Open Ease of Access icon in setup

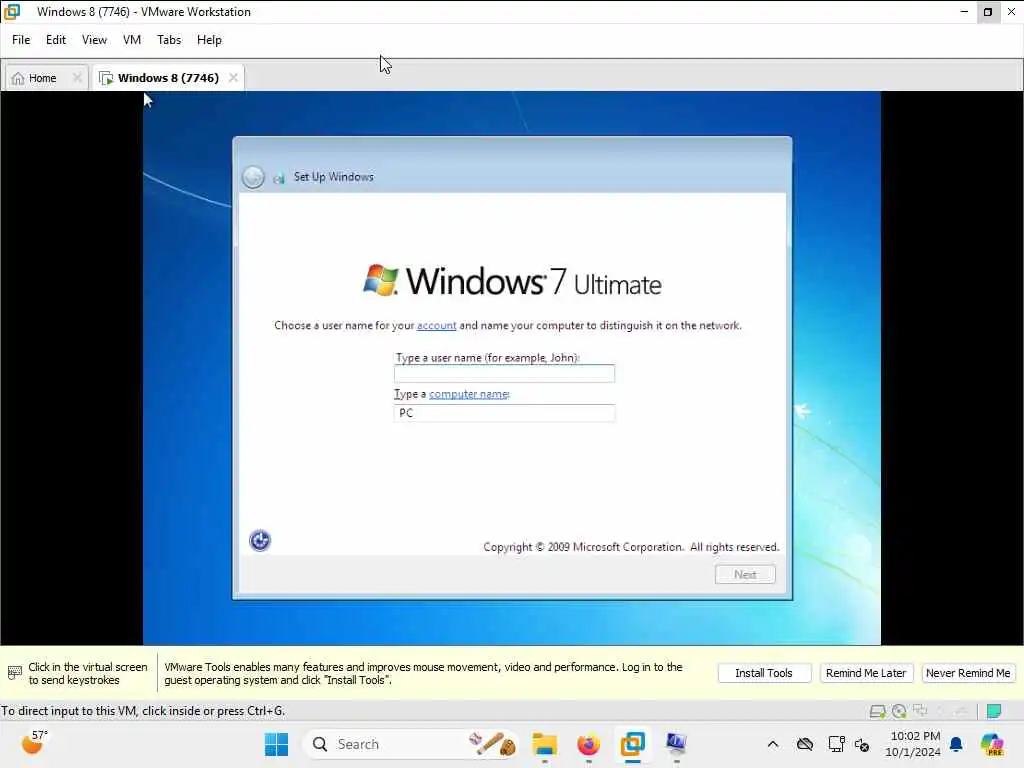(x=260, y=540)
